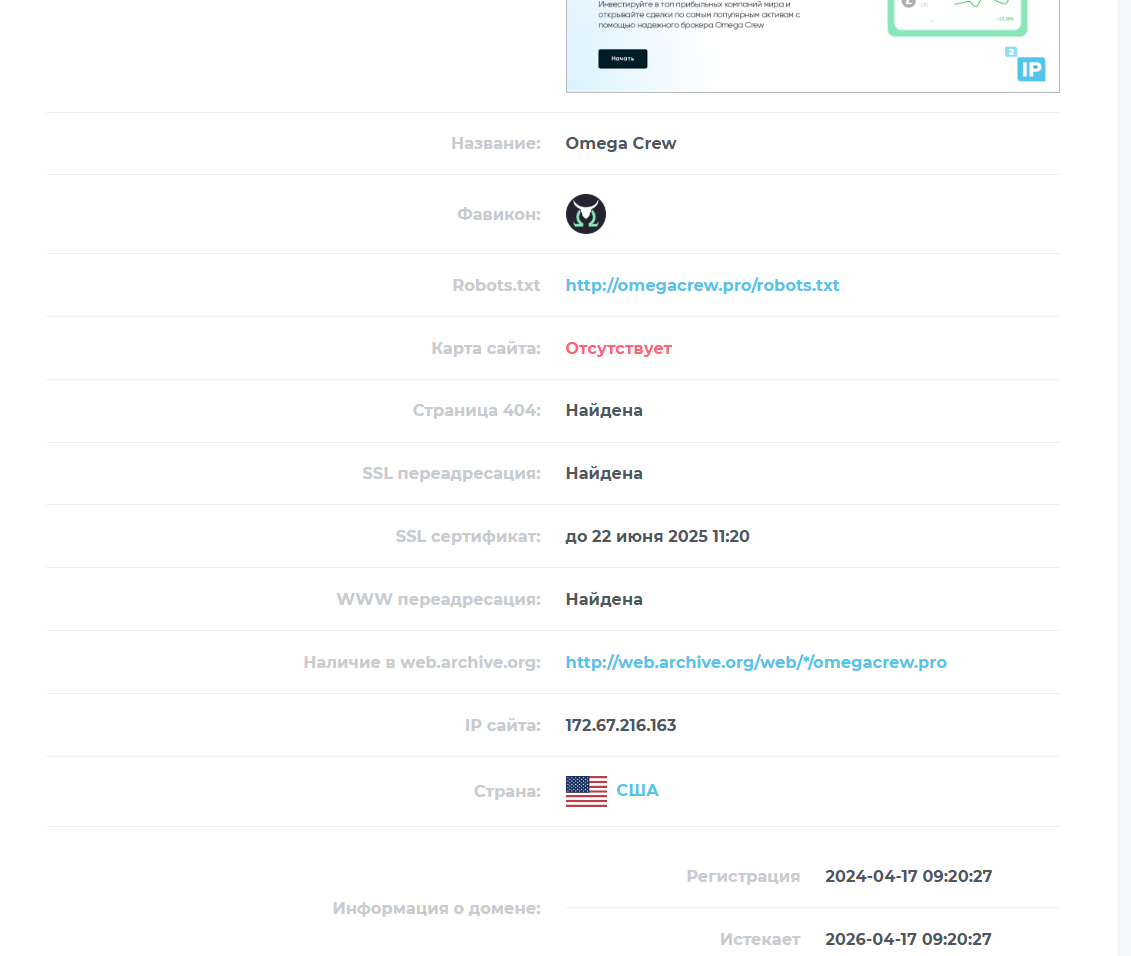Viewport: 1131px width, 956px height.
Task: Click the red Отсутствует sitemap status
Action: tap(619, 348)
